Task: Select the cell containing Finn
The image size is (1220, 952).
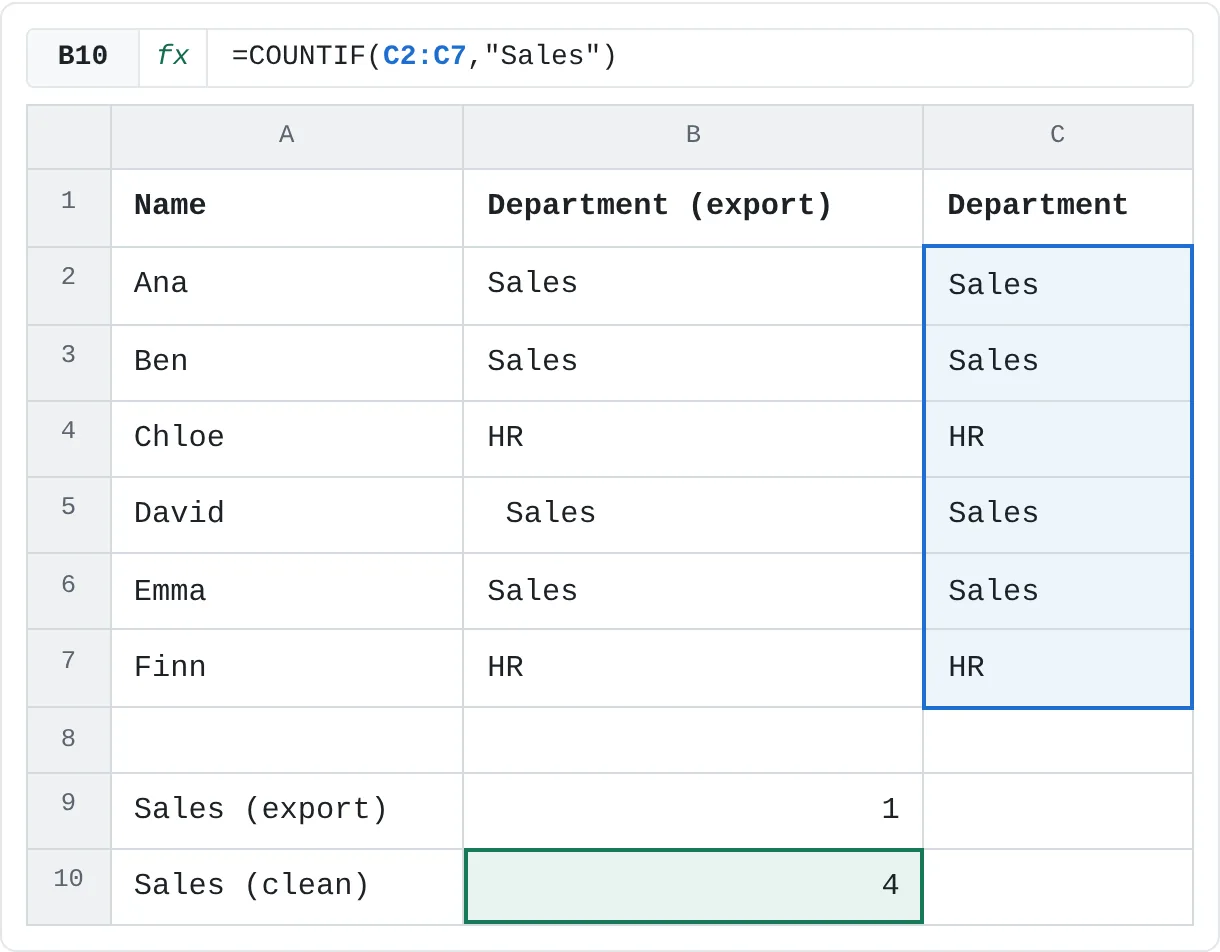Action: tap(287, 667)
